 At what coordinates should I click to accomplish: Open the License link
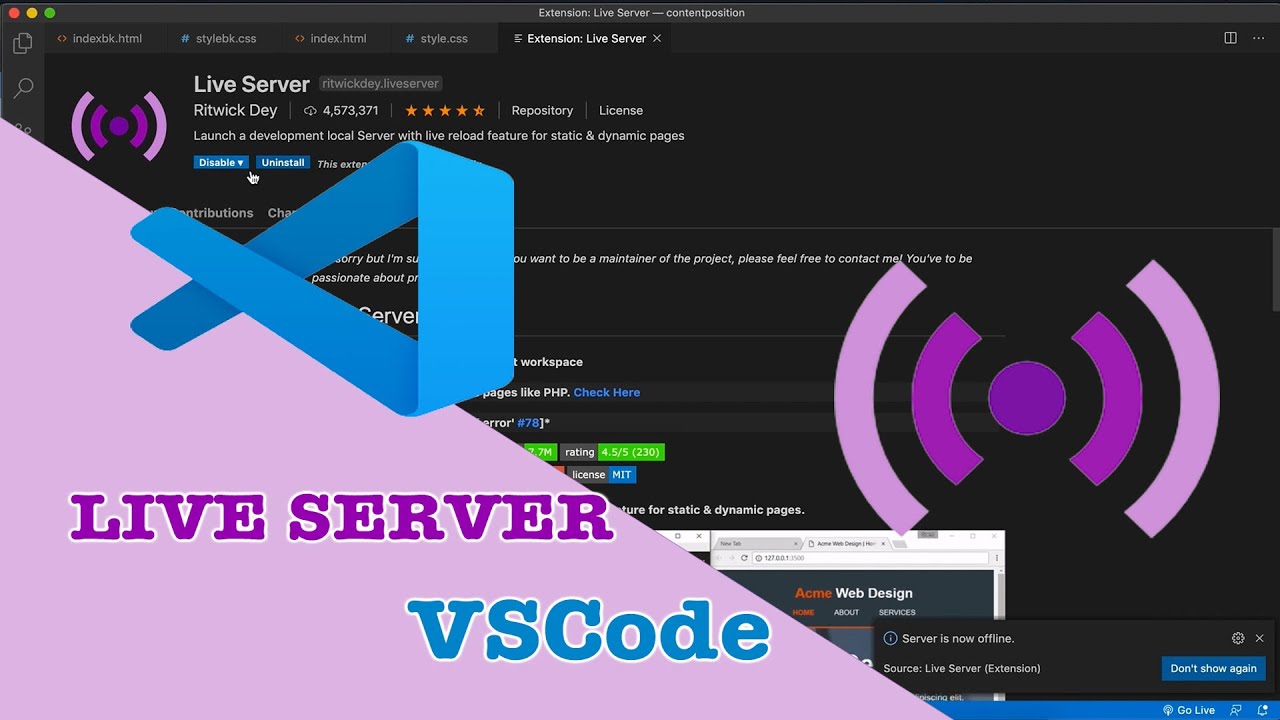pos(621,111)
